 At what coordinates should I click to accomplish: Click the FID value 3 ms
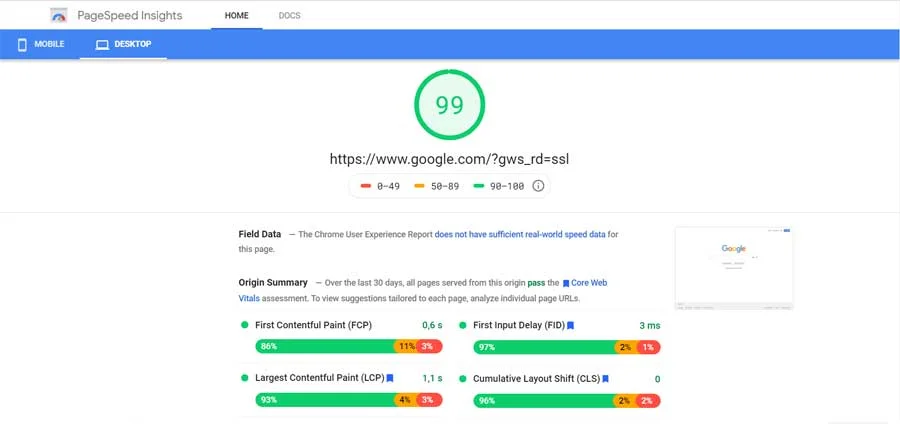click(650, 325)
